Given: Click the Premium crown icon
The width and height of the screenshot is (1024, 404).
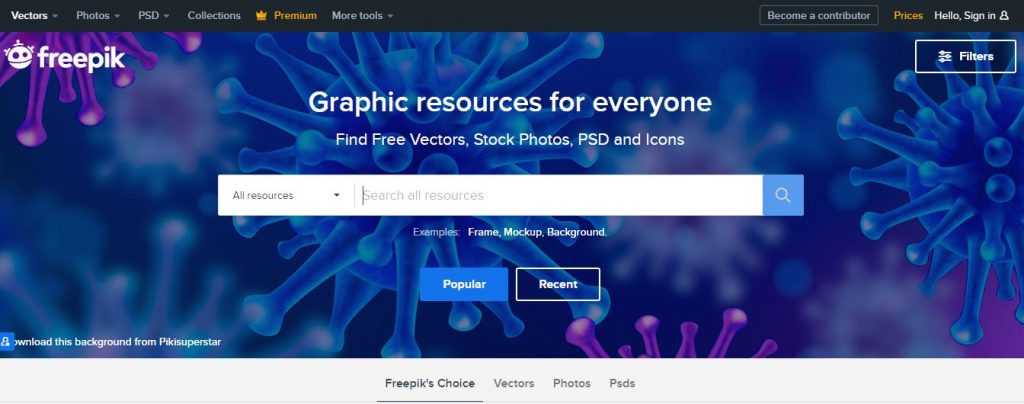Looking at the screenshot, I should [261, 16].
